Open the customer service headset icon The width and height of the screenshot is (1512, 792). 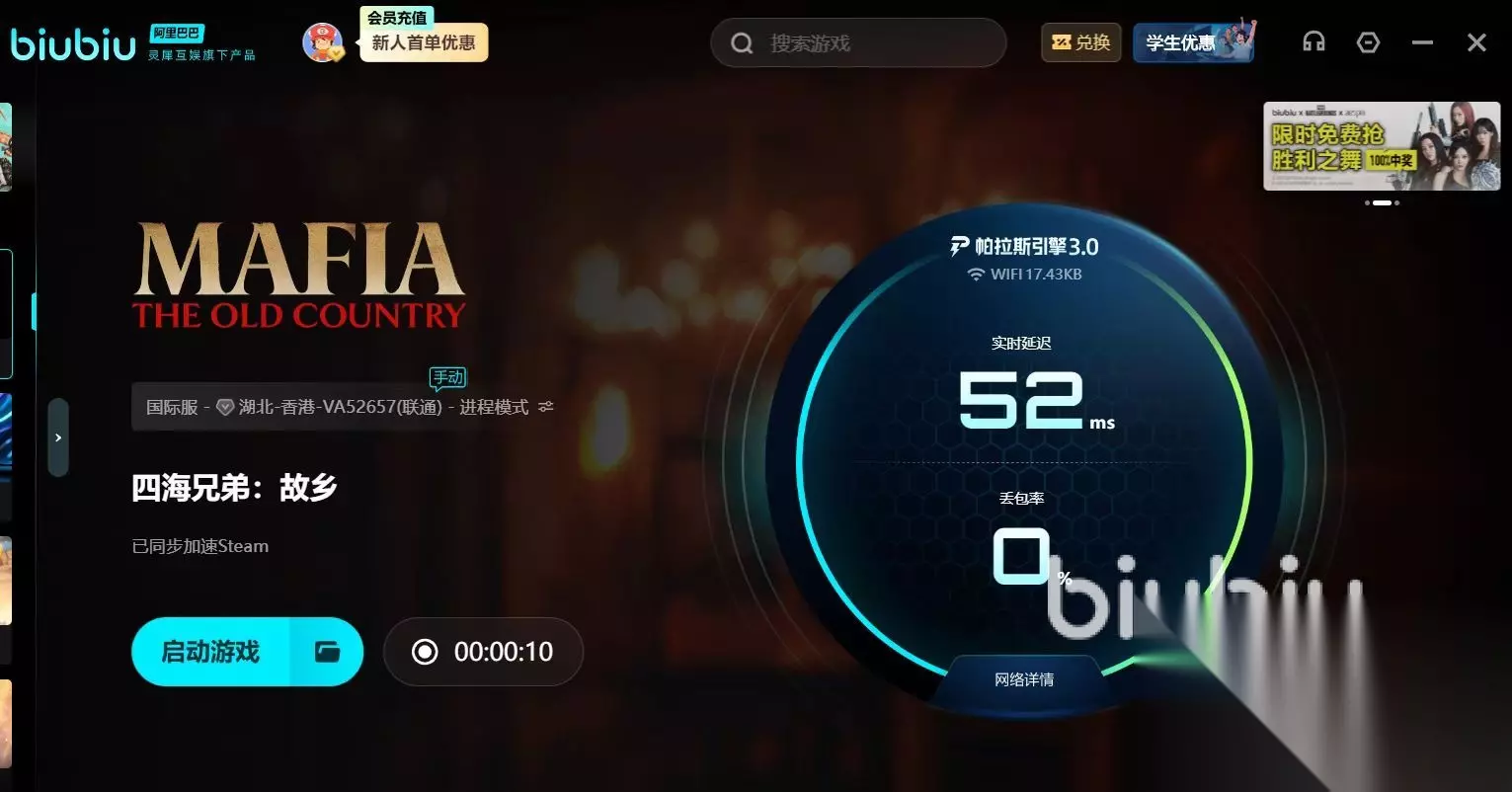click(1313, 42)
